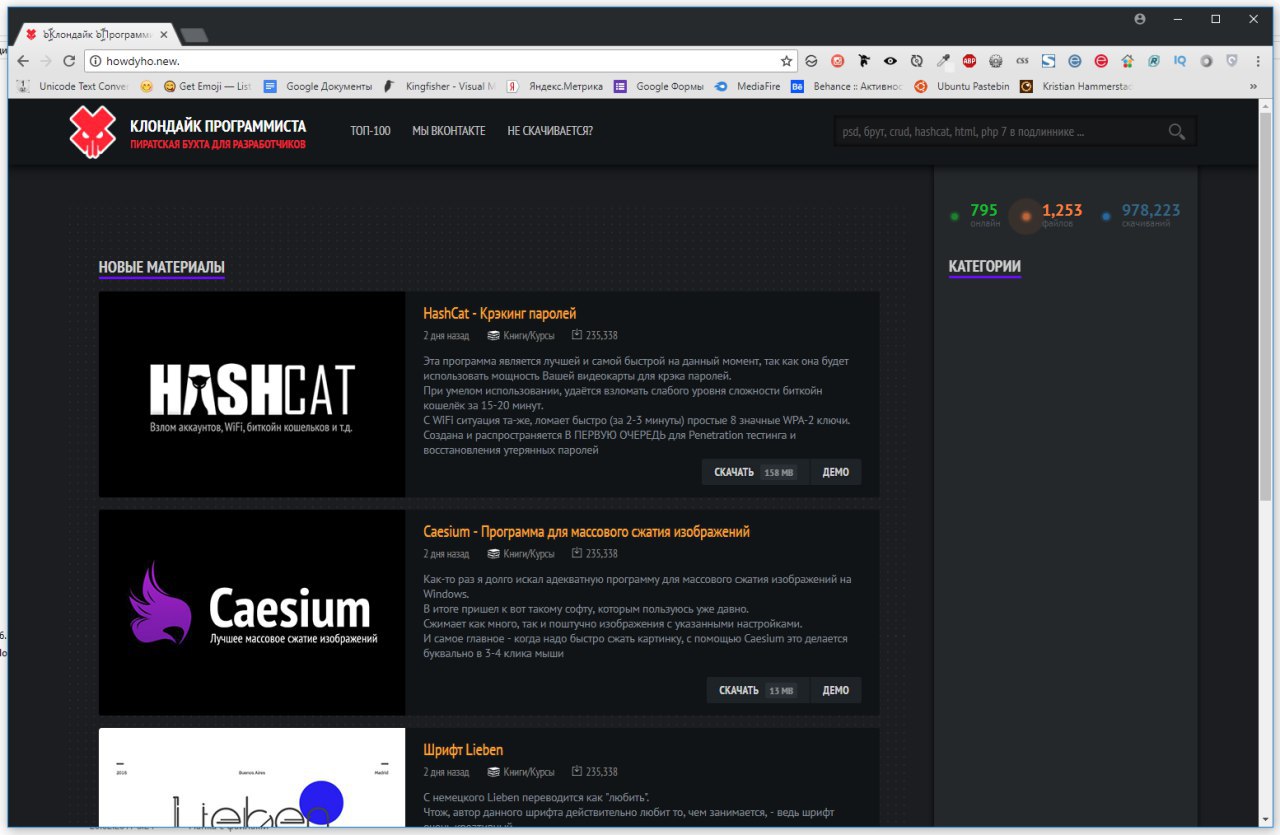Open the Google Документы bookmark
This screenshot has width=1280, height=835.
click(318, 87)
